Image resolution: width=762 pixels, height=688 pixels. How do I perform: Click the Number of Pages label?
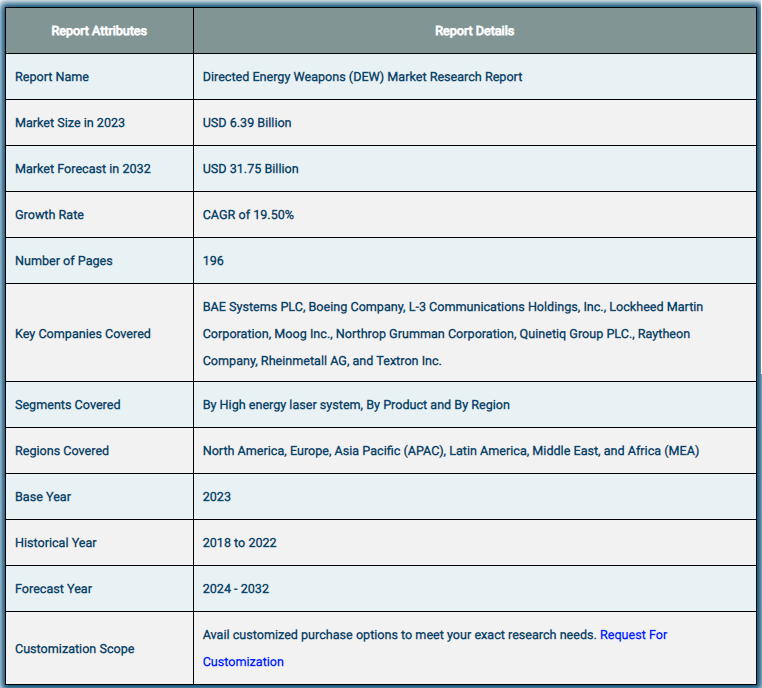pyautogui.click(x=64, y=261)
